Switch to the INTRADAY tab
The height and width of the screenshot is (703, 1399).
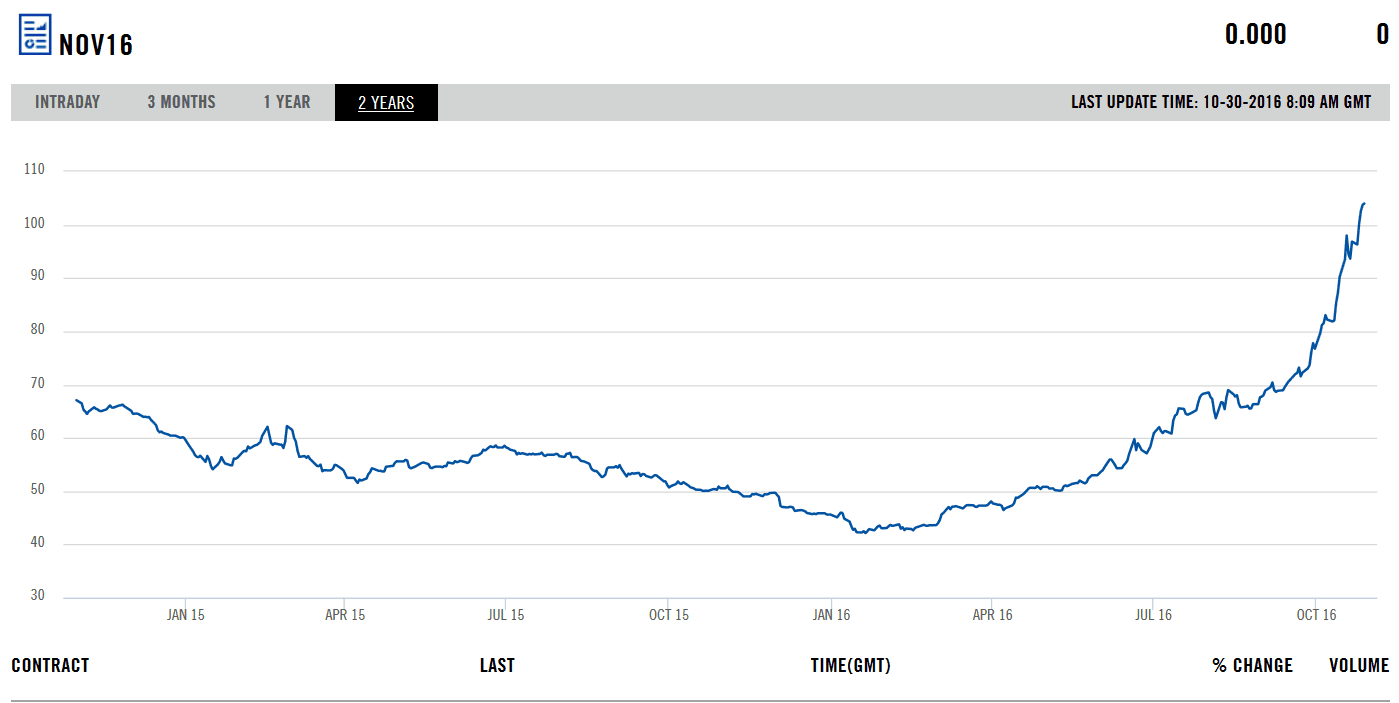pyautogui.click(x=67, y=102)
